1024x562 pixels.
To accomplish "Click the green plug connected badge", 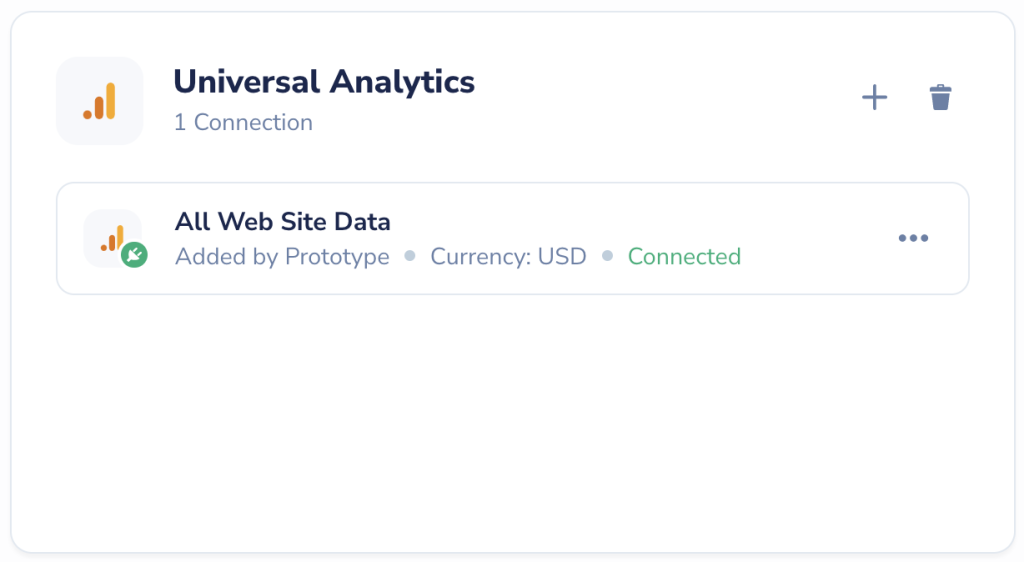I will (135, 255).
